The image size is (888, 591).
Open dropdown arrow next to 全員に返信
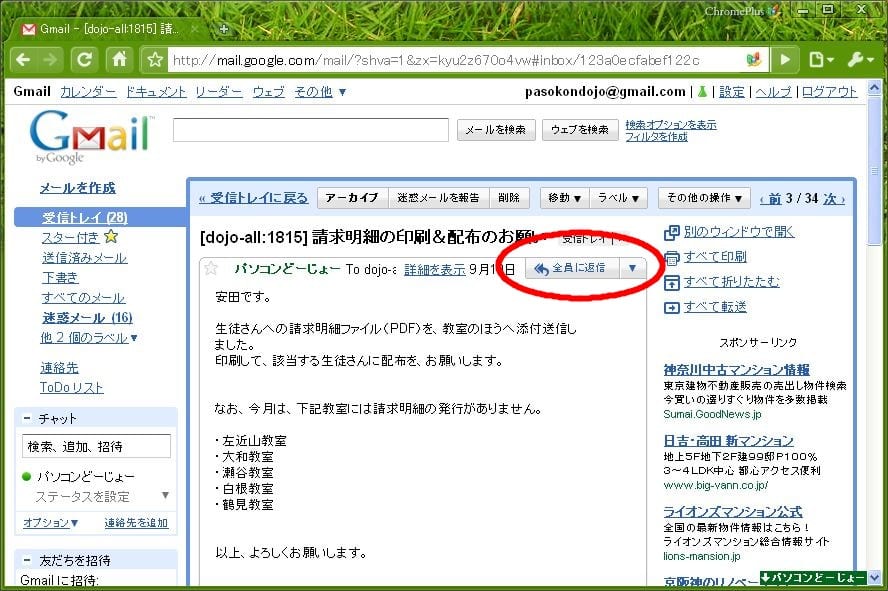(632, 268)
